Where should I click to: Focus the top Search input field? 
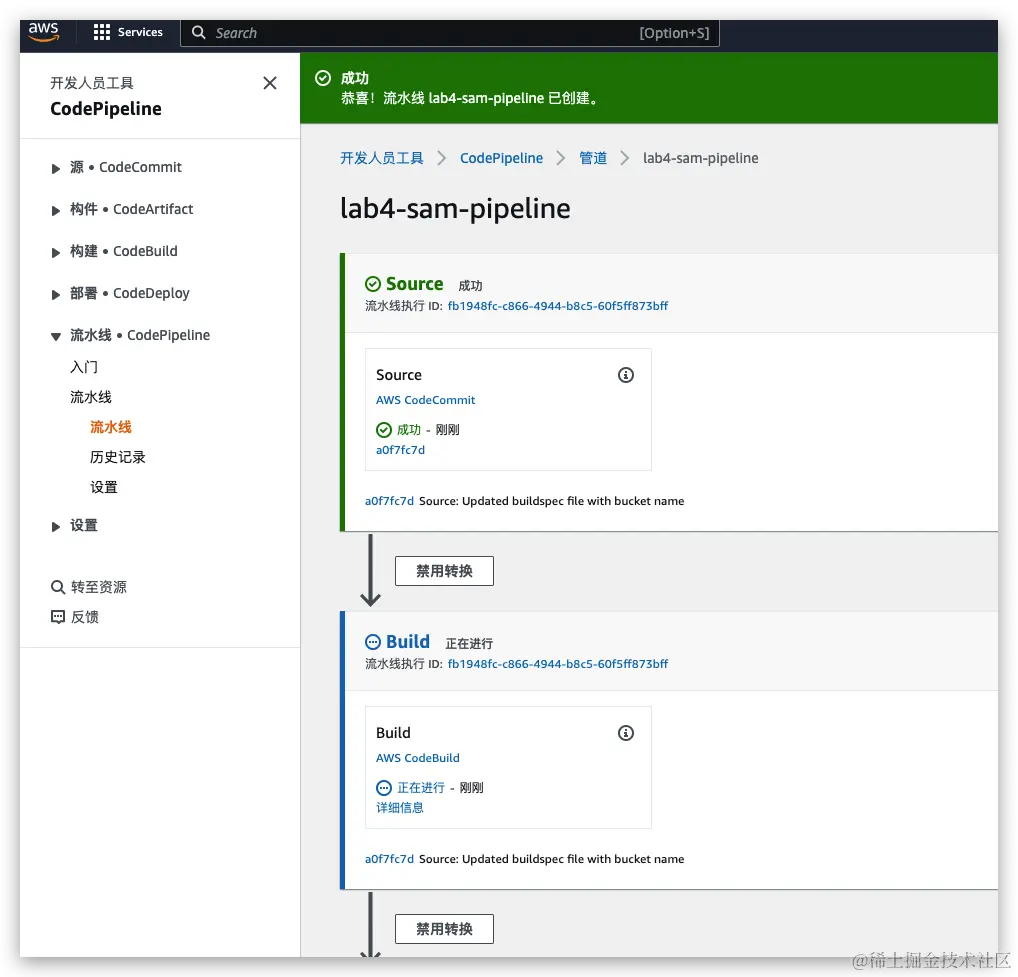coord(449,33)
